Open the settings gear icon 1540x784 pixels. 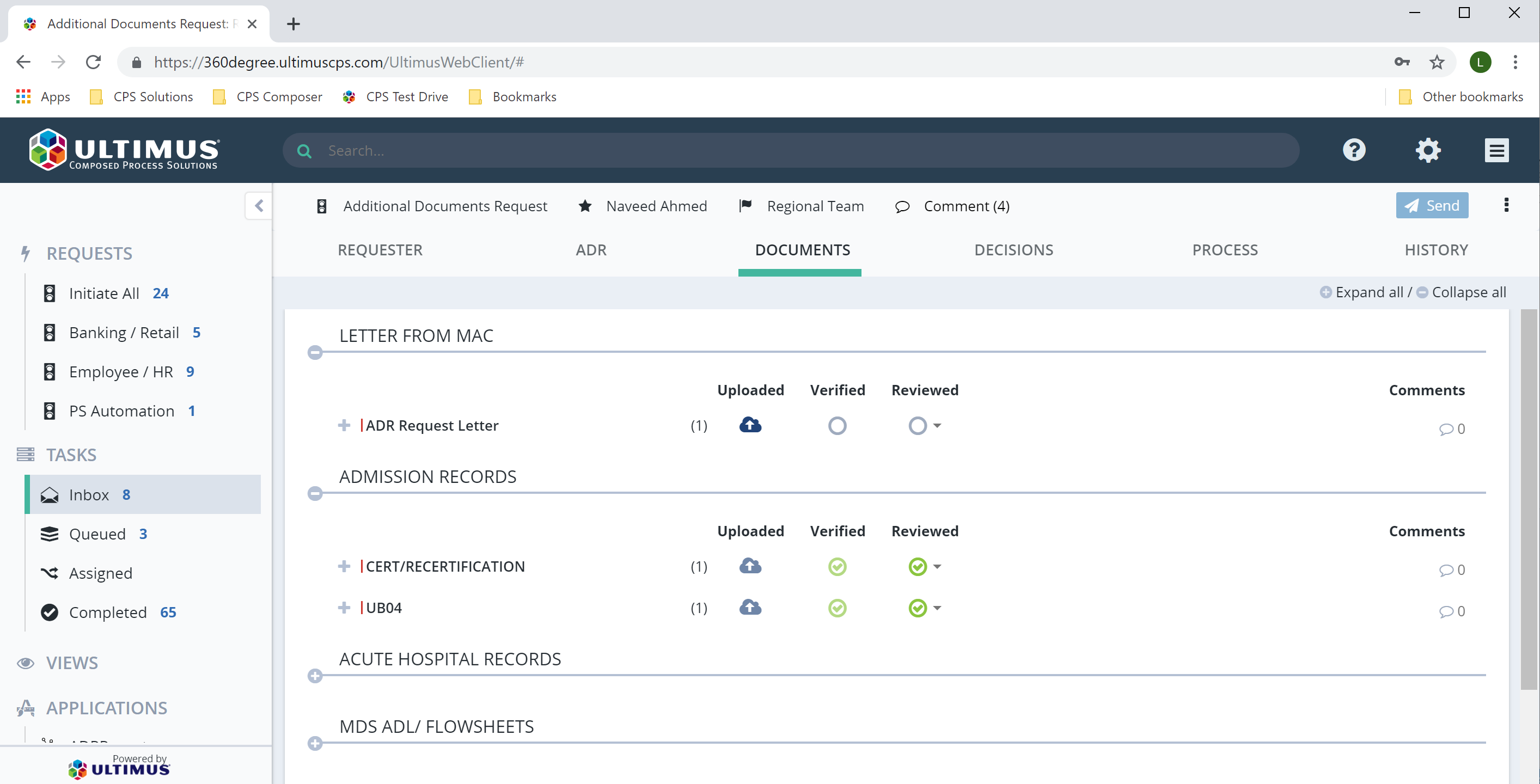(1428, 150)
